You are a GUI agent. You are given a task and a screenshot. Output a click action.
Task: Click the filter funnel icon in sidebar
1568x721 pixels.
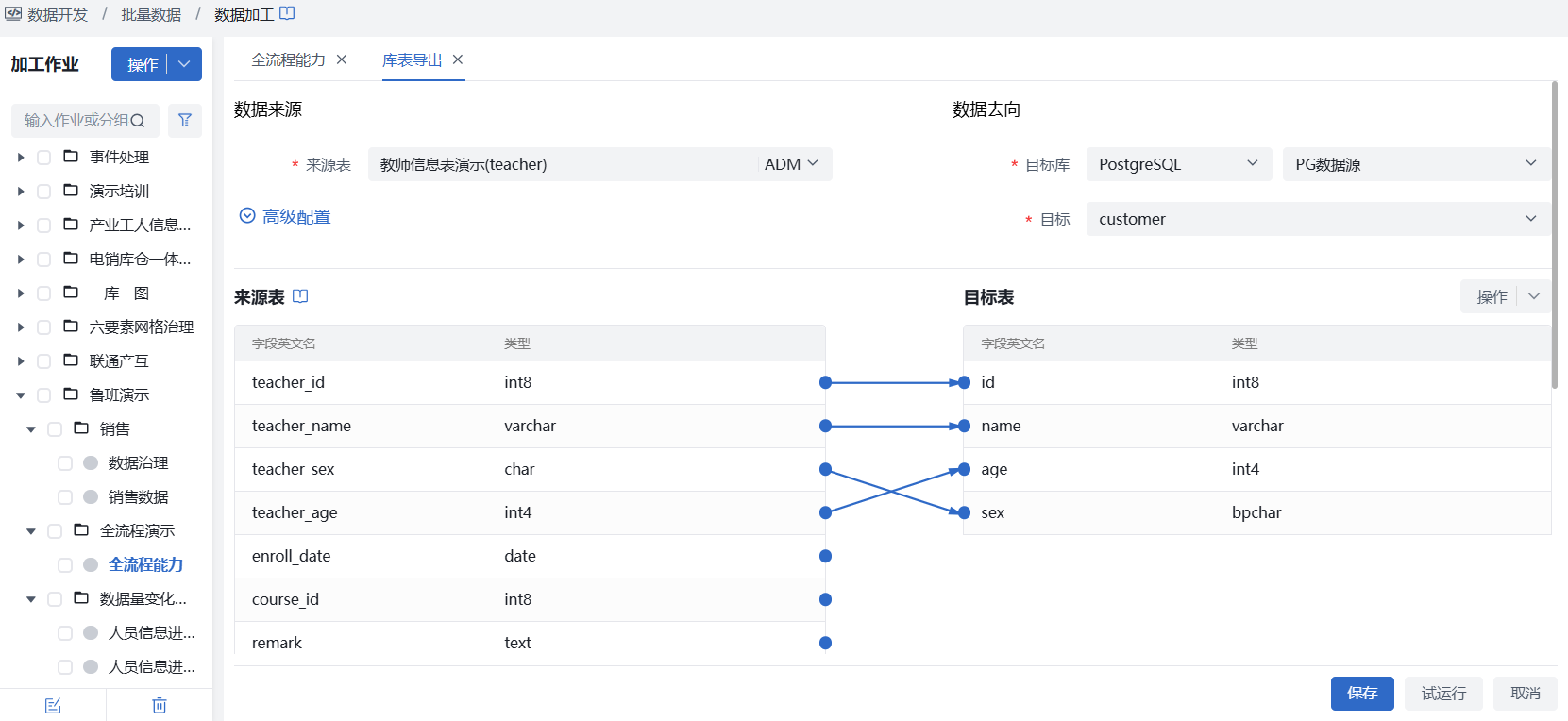185,120
